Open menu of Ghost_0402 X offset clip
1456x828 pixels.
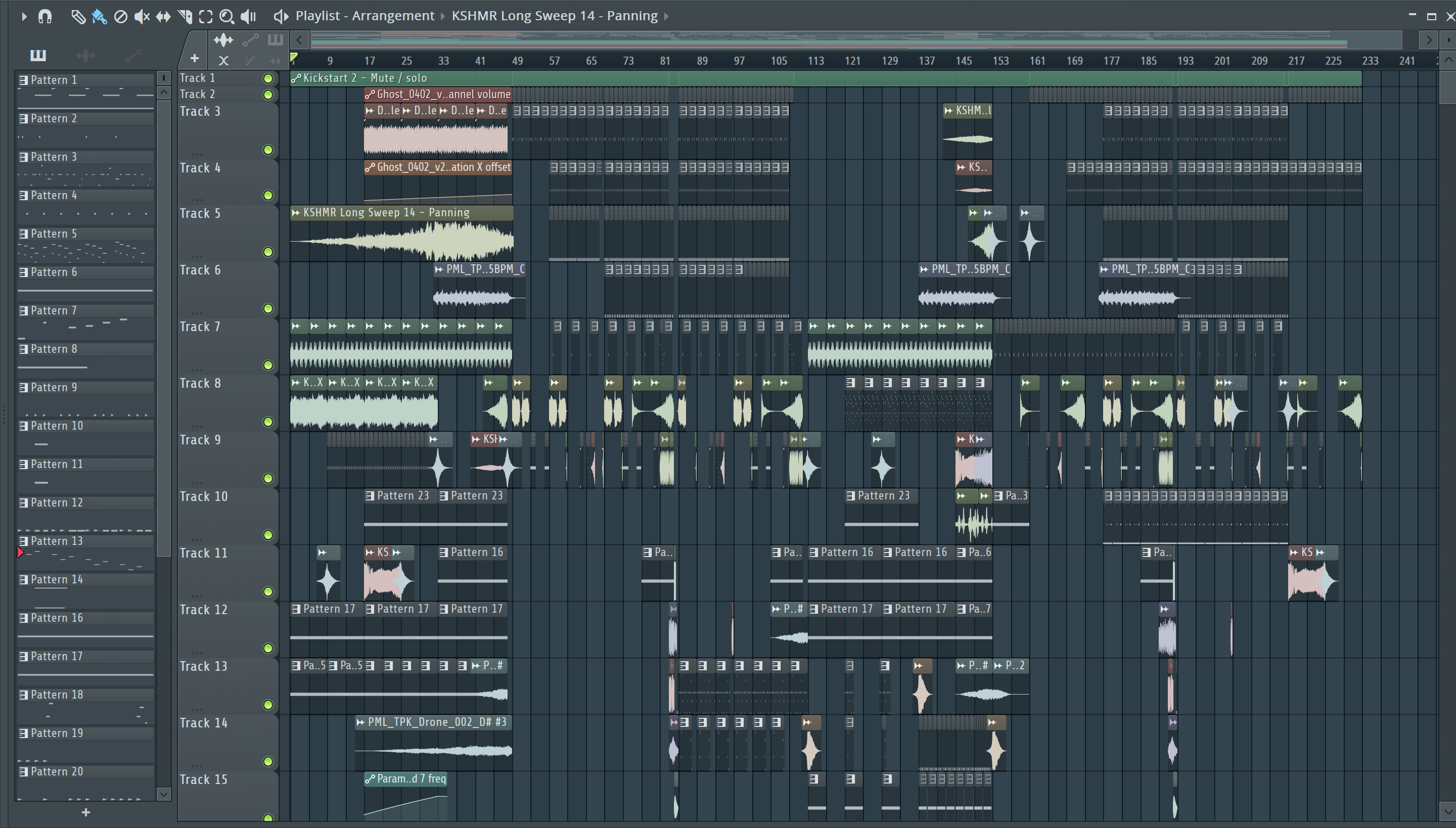point(370,167)
